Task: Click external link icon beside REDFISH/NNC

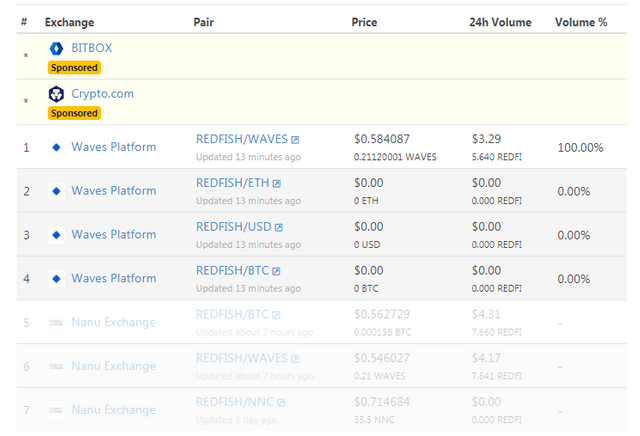Action: coord(281,403)
